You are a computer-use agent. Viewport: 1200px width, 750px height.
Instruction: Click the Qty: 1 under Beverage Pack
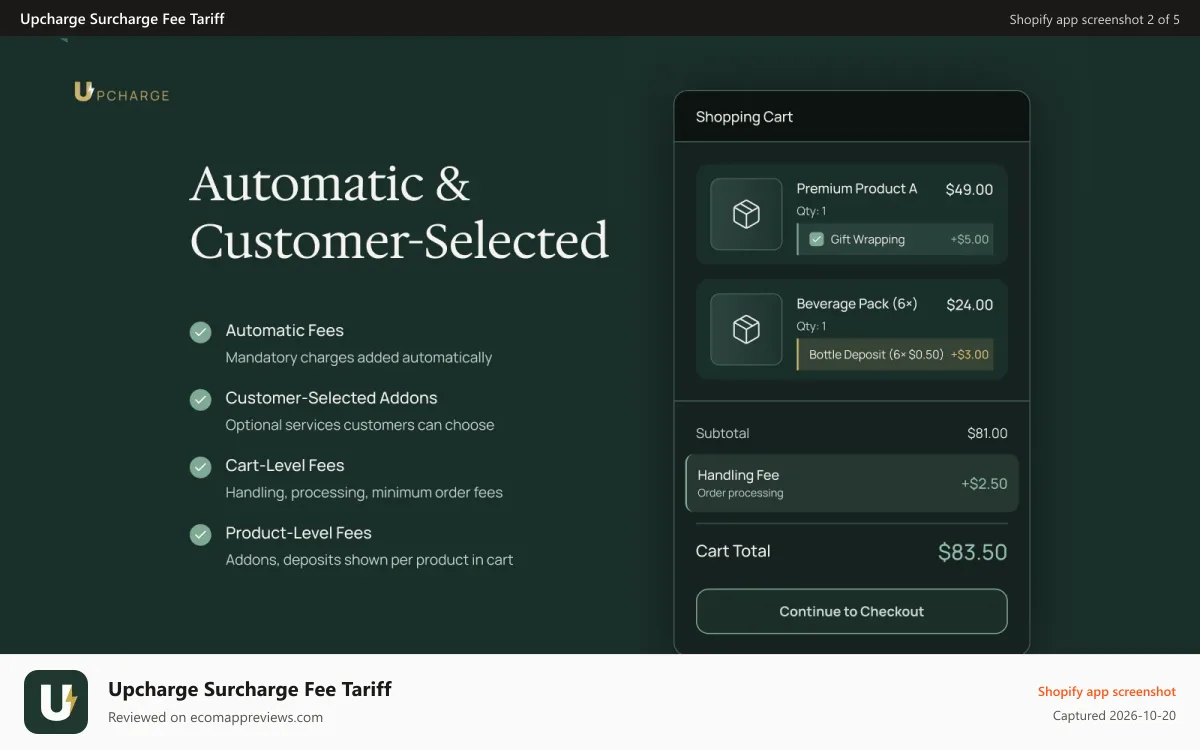point(811,326)
